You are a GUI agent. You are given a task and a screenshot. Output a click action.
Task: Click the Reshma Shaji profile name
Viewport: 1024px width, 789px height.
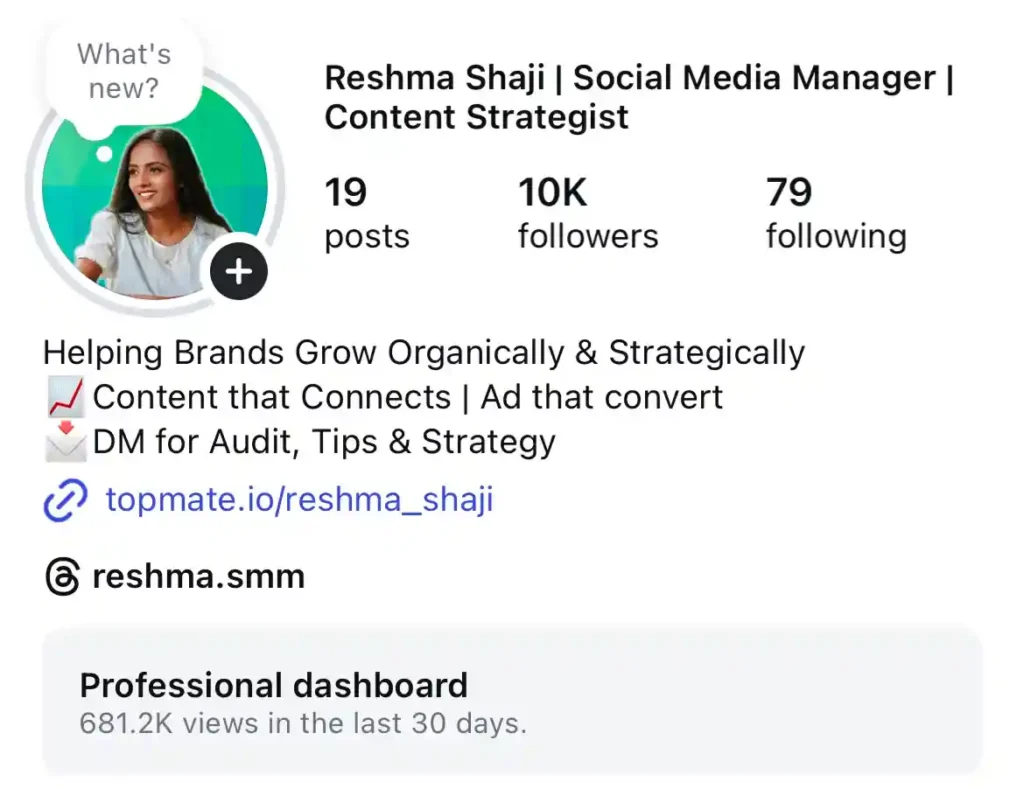(x=432, y=77)
